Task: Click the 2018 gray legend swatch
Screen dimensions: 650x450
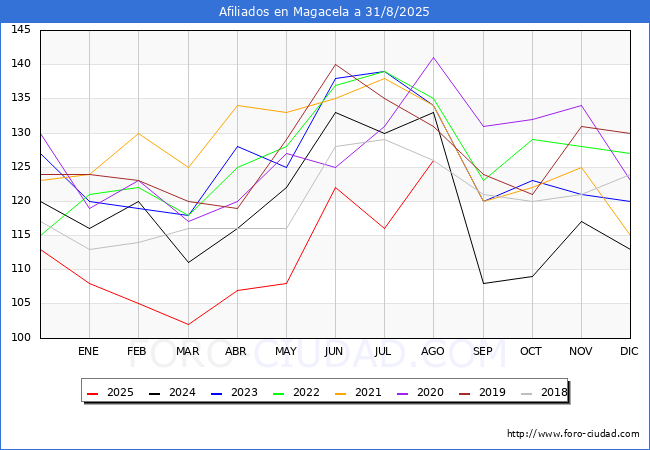Action: 527,393
